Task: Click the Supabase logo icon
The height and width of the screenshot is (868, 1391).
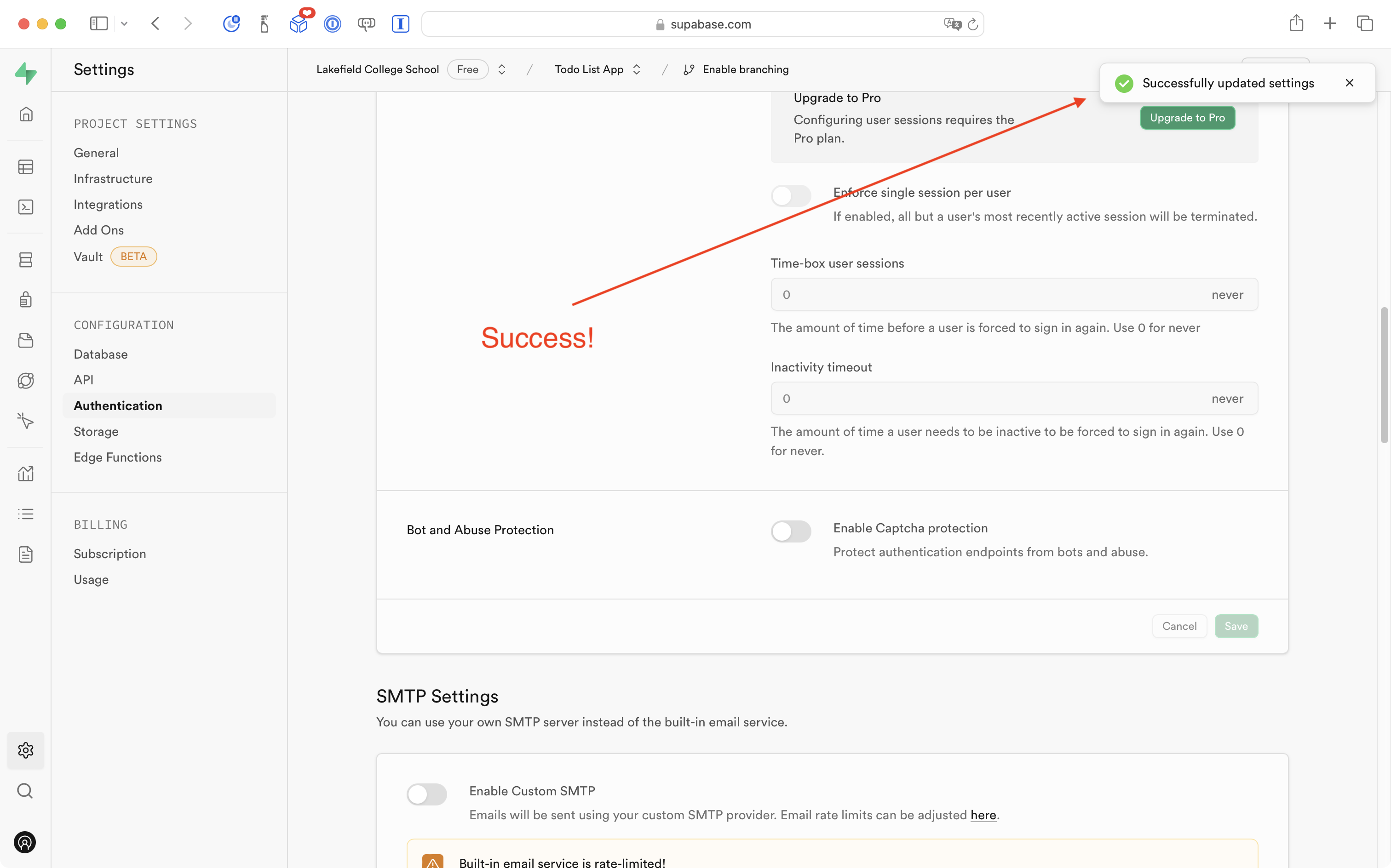Action: tap(26, 74)
